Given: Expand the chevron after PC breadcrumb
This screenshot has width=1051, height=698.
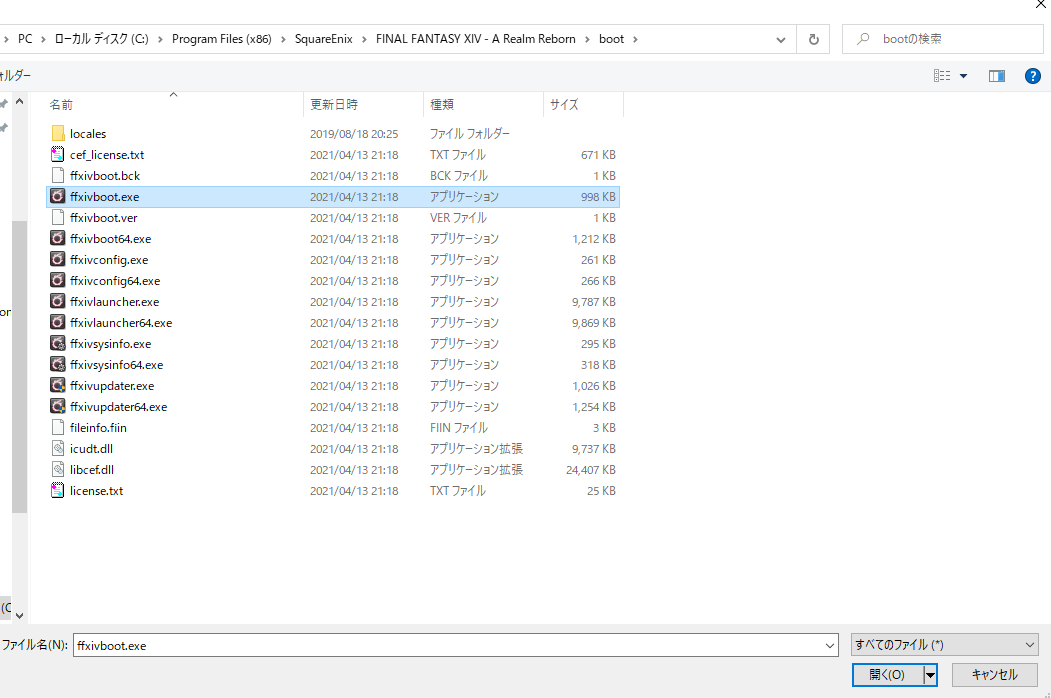Looking at the screenshot, I should coord(43,39).
